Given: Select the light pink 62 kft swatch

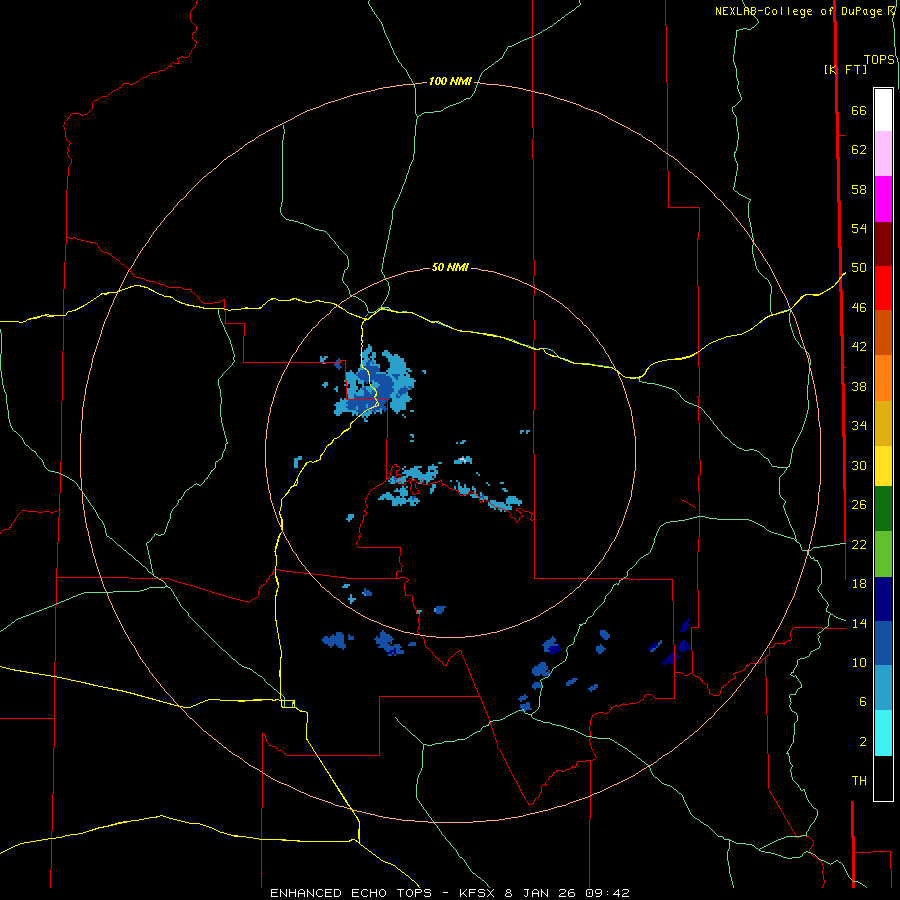Looking at the screenshot, I should (883, 153).
